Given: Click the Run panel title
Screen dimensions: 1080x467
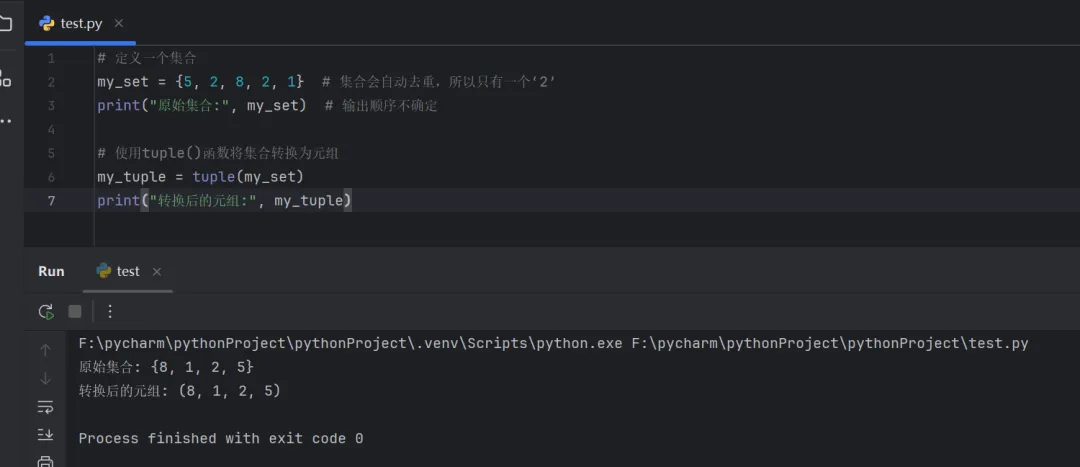Looking at the screenshot, I should (51, 271).
